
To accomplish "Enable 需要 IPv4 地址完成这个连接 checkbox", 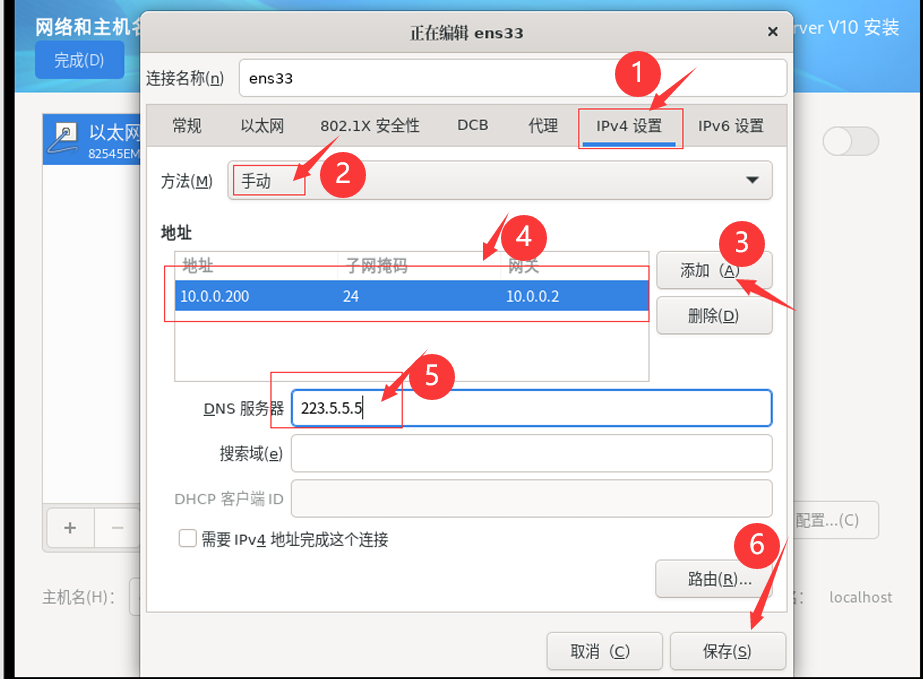I will [188, 539].
